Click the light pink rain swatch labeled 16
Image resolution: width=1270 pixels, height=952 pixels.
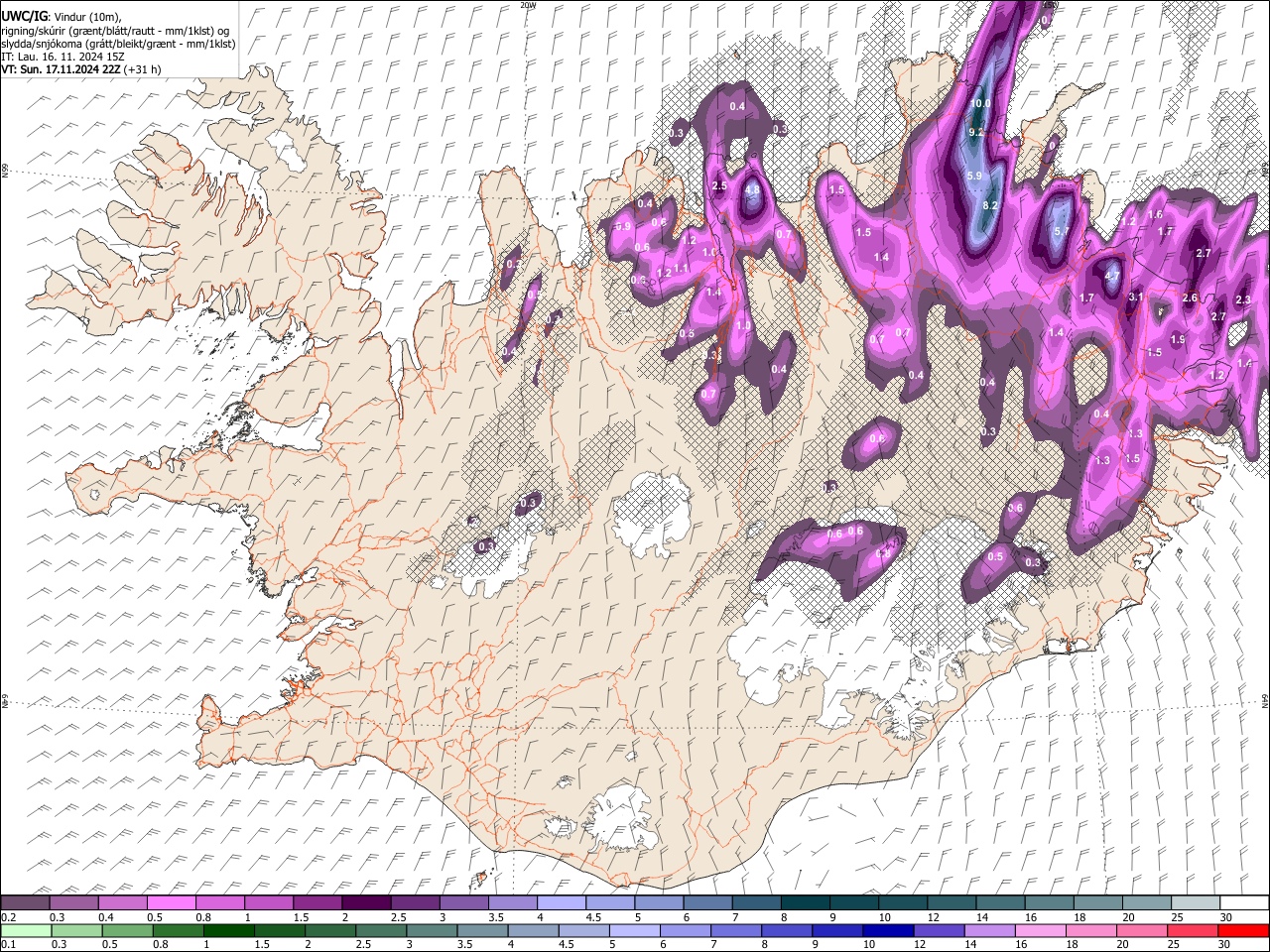pyautogui.click(x=1039, y=931)
